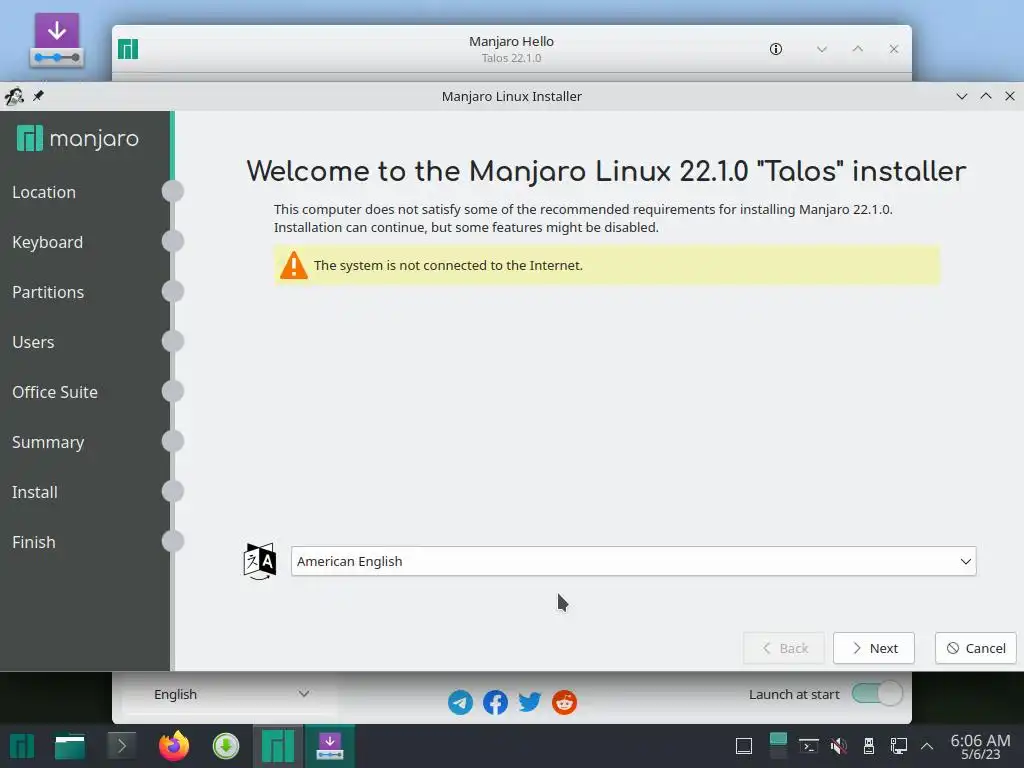Select the Install step in sidebar

(x=35, y=492)
